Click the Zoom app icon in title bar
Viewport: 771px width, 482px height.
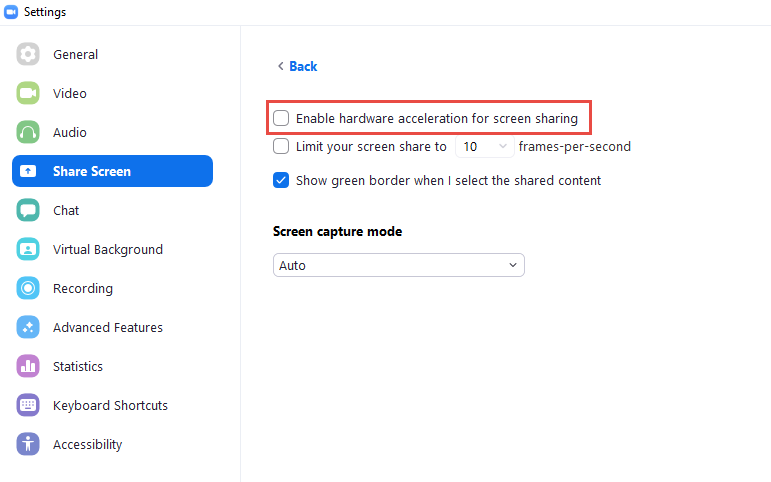point(11,12)
